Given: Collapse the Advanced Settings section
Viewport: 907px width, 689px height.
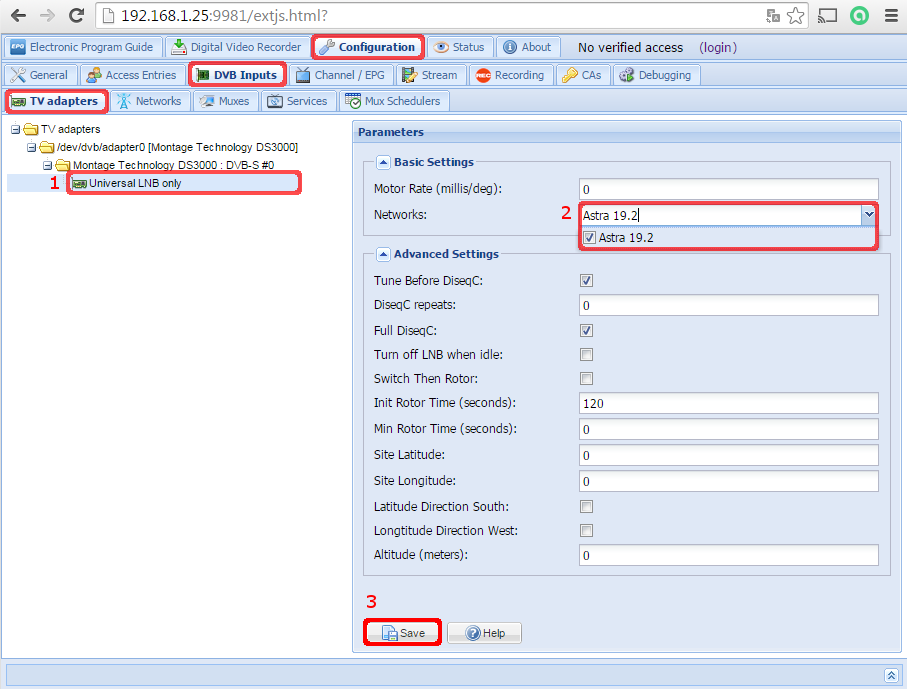Looking at the screenshot, I should [x=383, y=254].
